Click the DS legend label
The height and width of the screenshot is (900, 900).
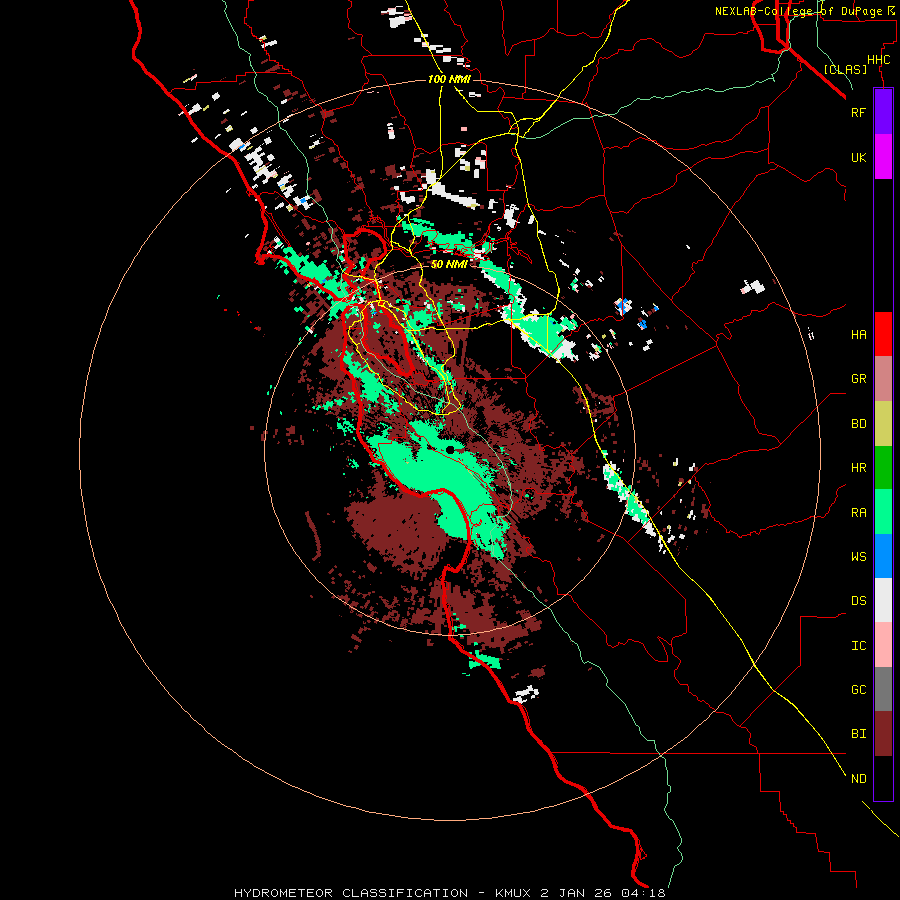[858, 601]
